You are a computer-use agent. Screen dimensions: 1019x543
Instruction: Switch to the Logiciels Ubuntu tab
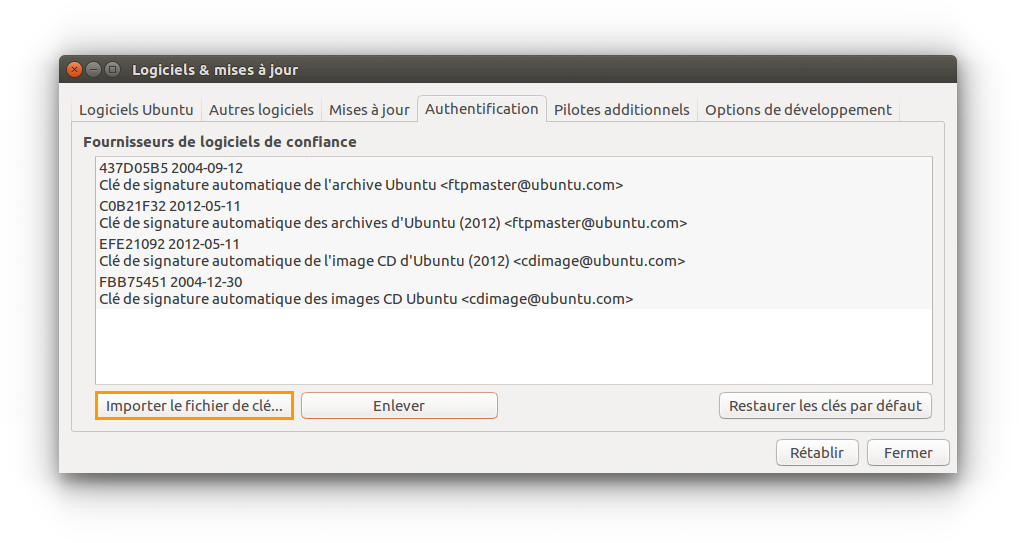click(x=136, y=110)
